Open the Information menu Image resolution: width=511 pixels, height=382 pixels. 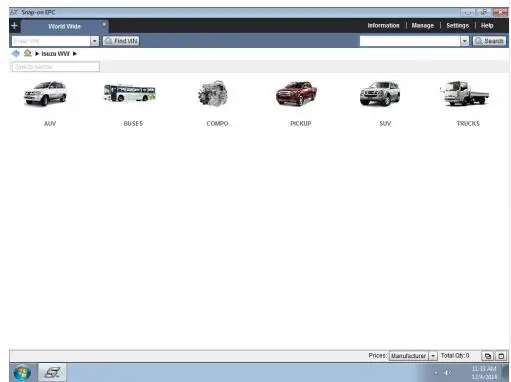tap(383, 25)
